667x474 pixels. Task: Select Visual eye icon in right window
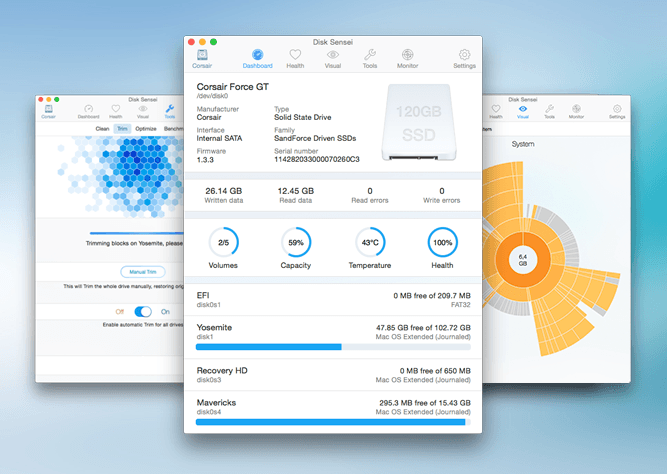(x=523, y=109)
